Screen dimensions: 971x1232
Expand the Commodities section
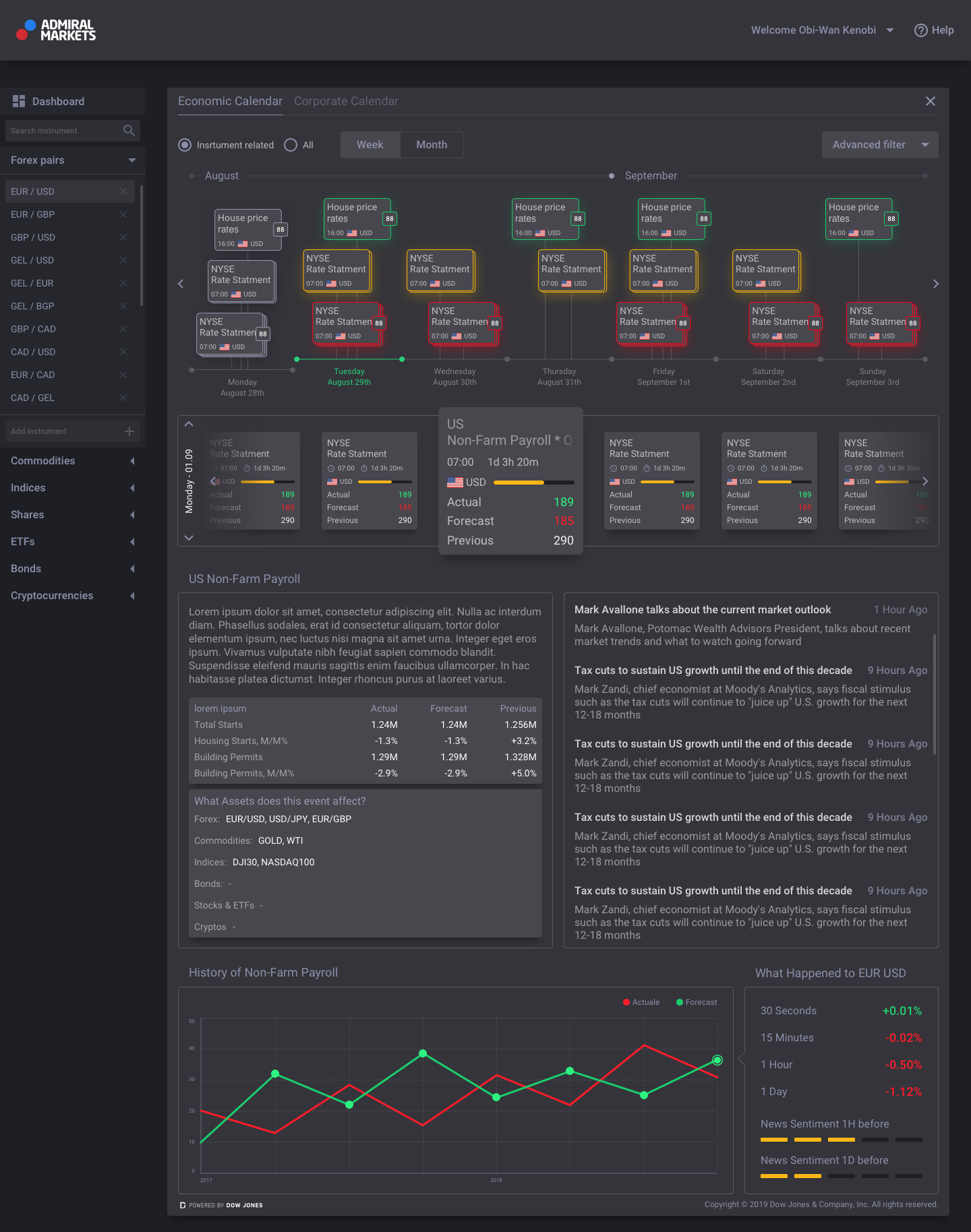pos(132,461)
